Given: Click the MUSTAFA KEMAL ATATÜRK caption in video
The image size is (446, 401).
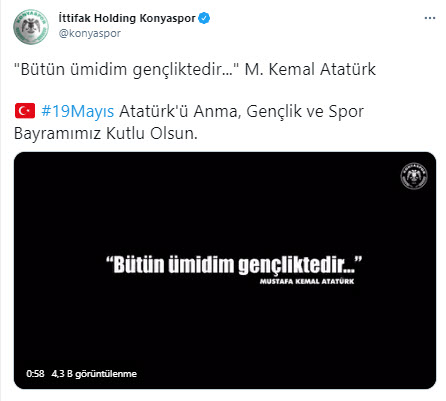Looking at the screenshot, I should 307,281.
